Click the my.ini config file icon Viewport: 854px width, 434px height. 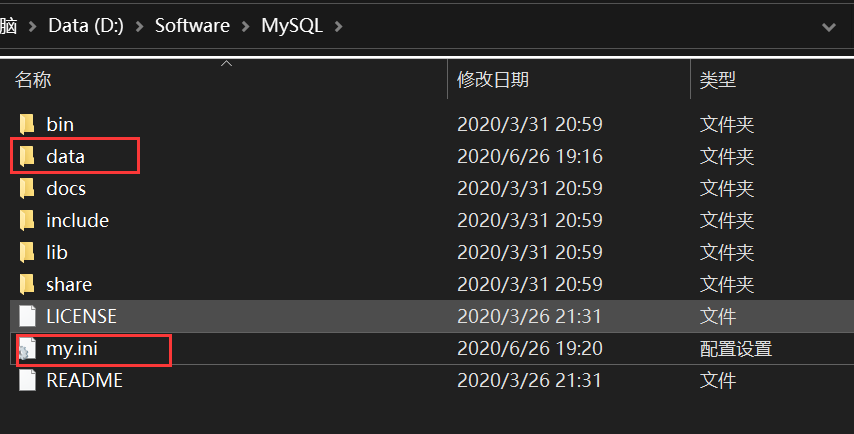[27, 349]
